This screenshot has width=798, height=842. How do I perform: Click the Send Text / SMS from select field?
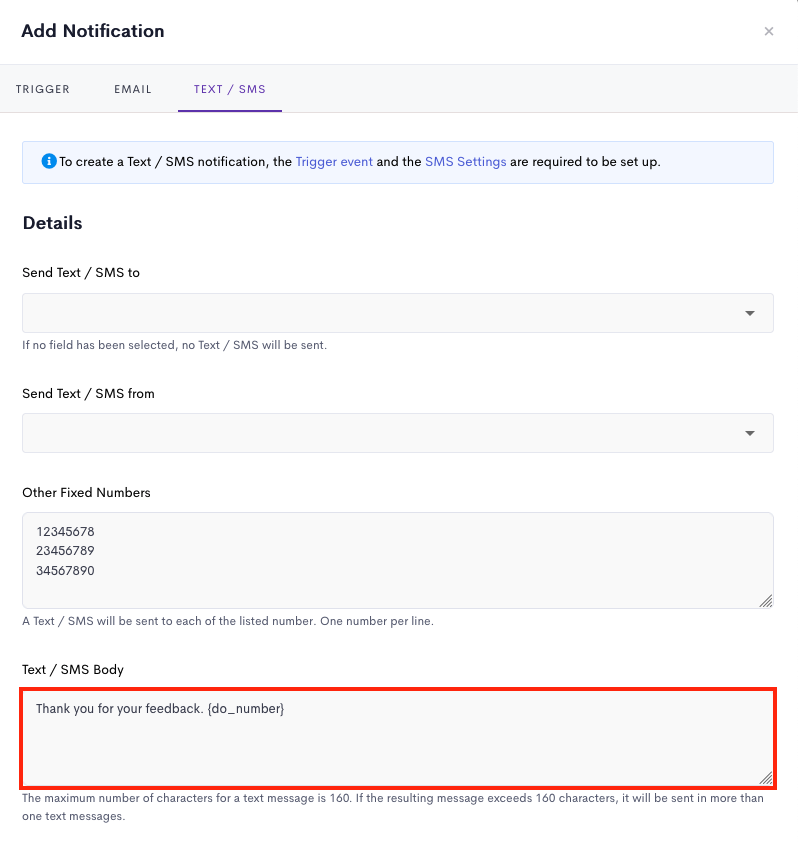click(398, 433)
